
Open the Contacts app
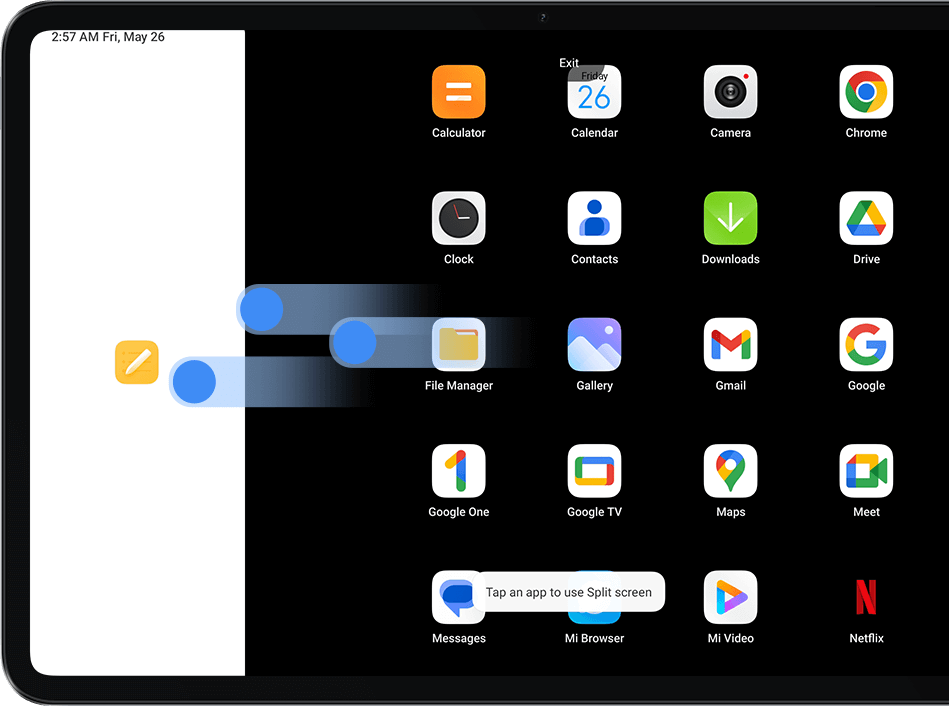pyautogui.click(x=594, y=218)
